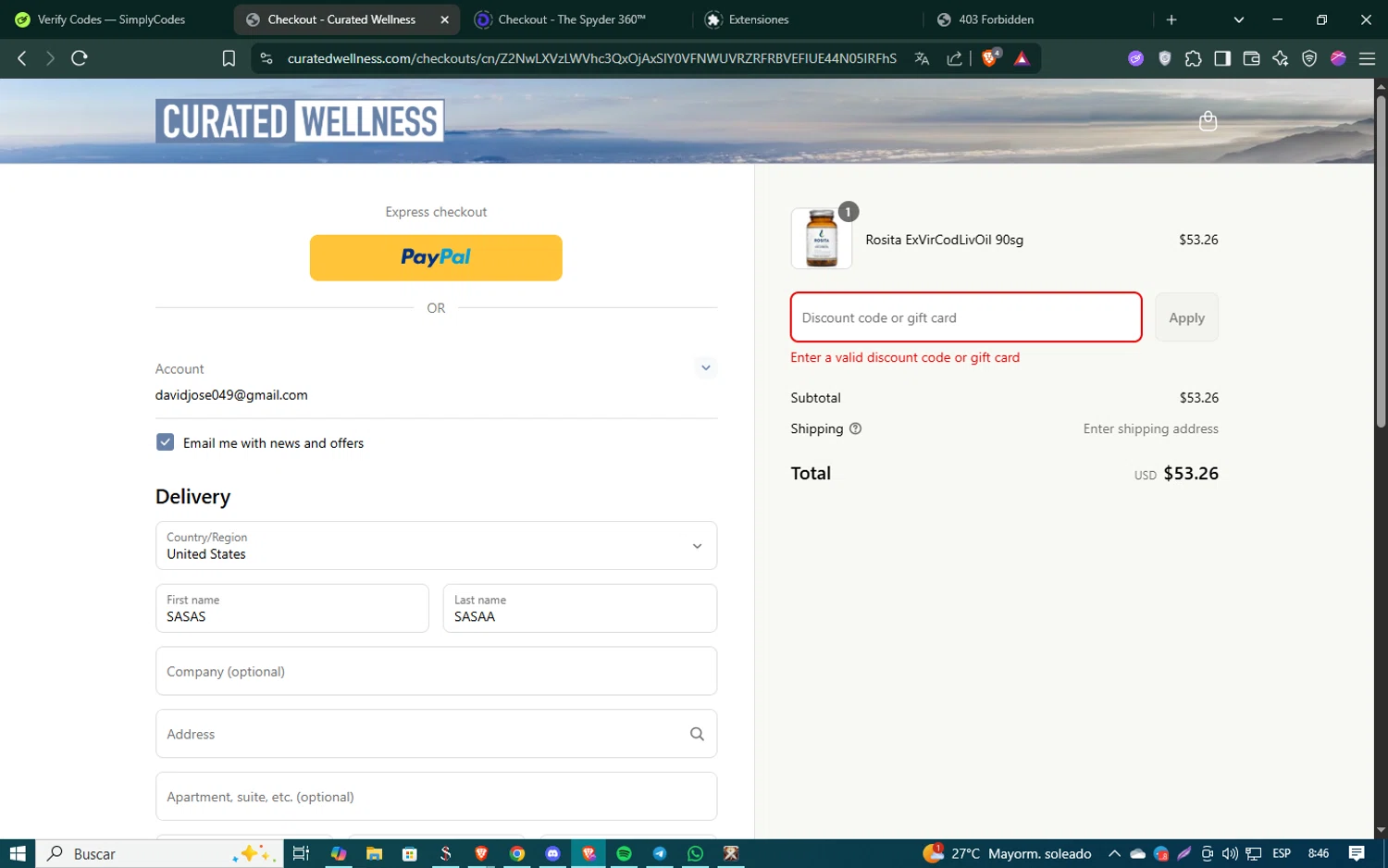The width and height of the screenshot is (1388, 868).
Task: Open Discord from the taskbar
Action: [552, 853]
